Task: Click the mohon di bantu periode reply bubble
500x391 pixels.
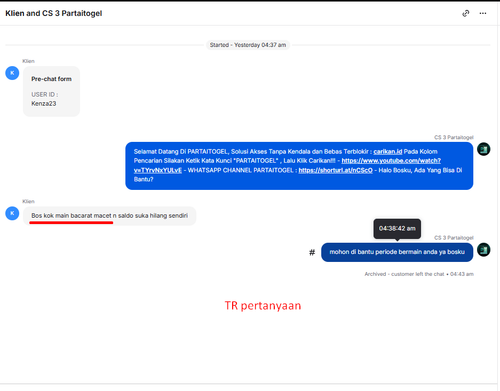Action: pos(397,252)
